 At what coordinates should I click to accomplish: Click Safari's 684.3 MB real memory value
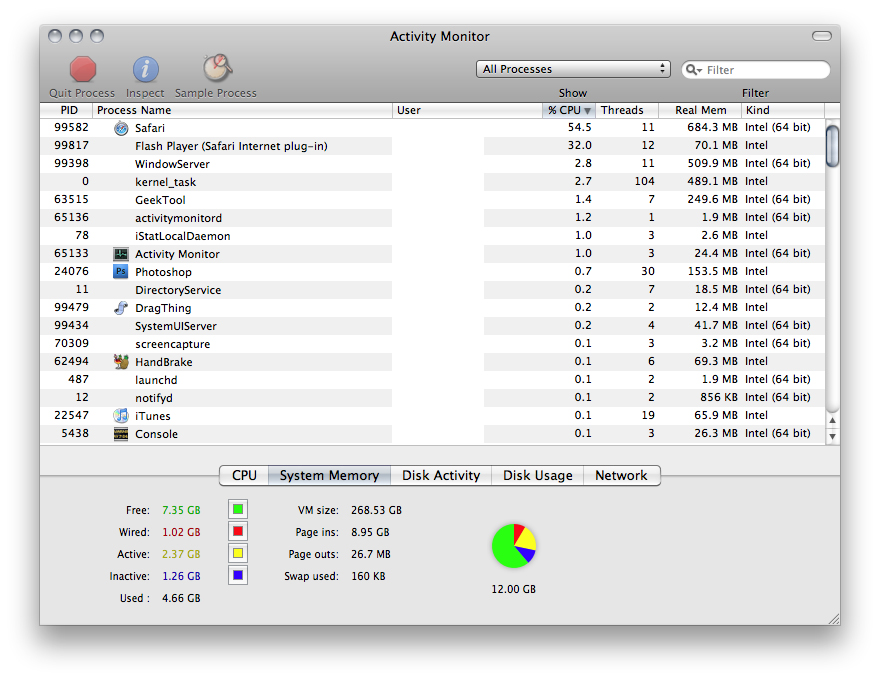712,127
